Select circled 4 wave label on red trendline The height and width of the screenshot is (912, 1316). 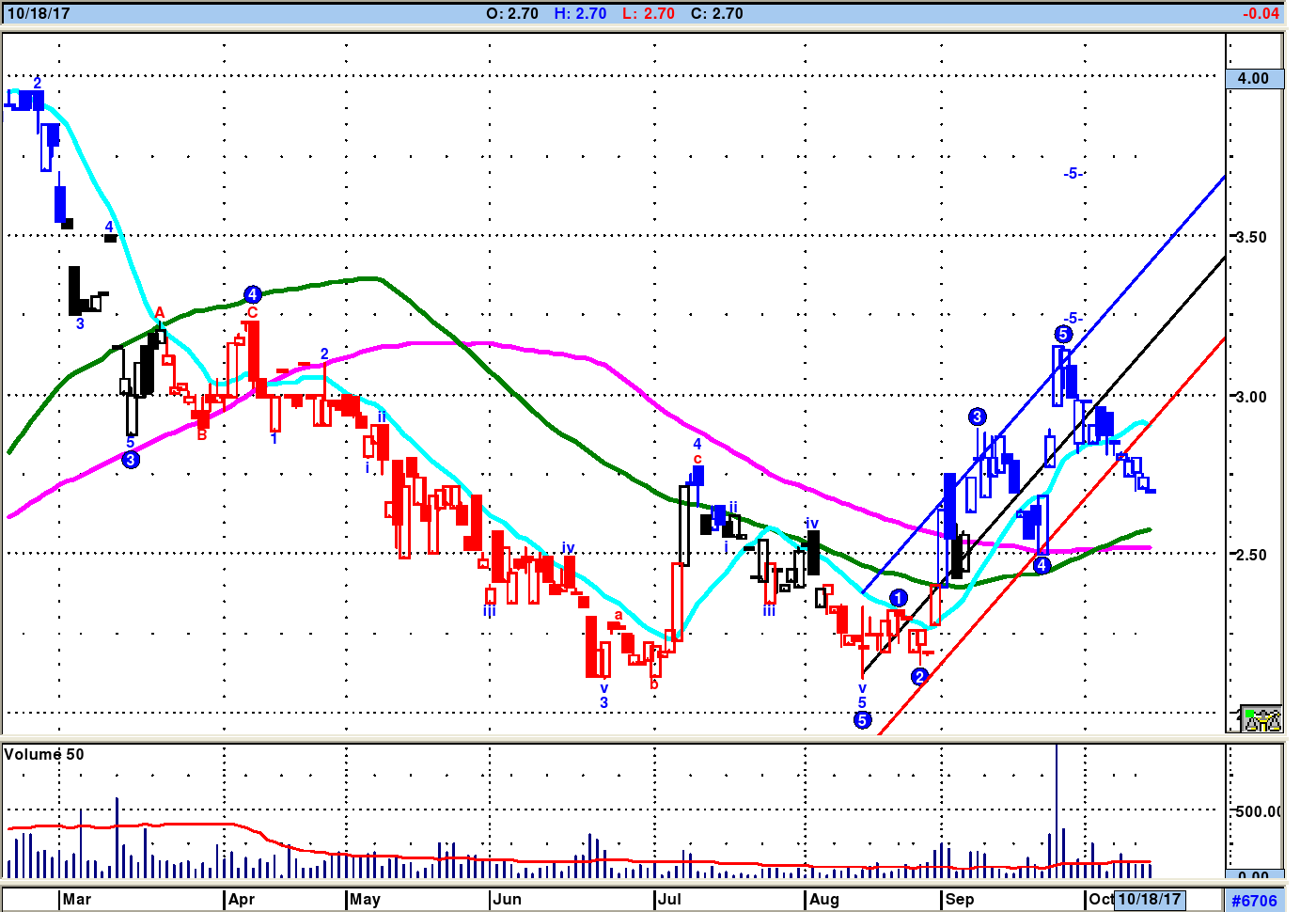1042,565
